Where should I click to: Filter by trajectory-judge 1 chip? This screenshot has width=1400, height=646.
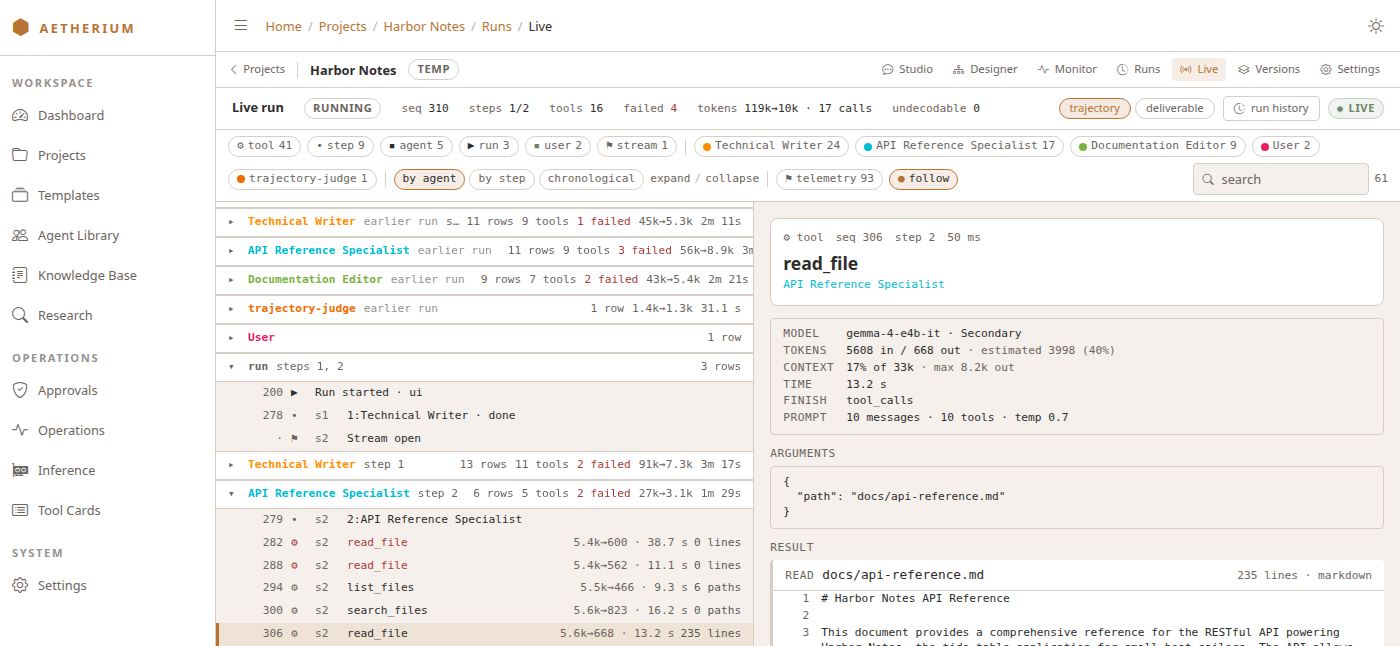302,179
